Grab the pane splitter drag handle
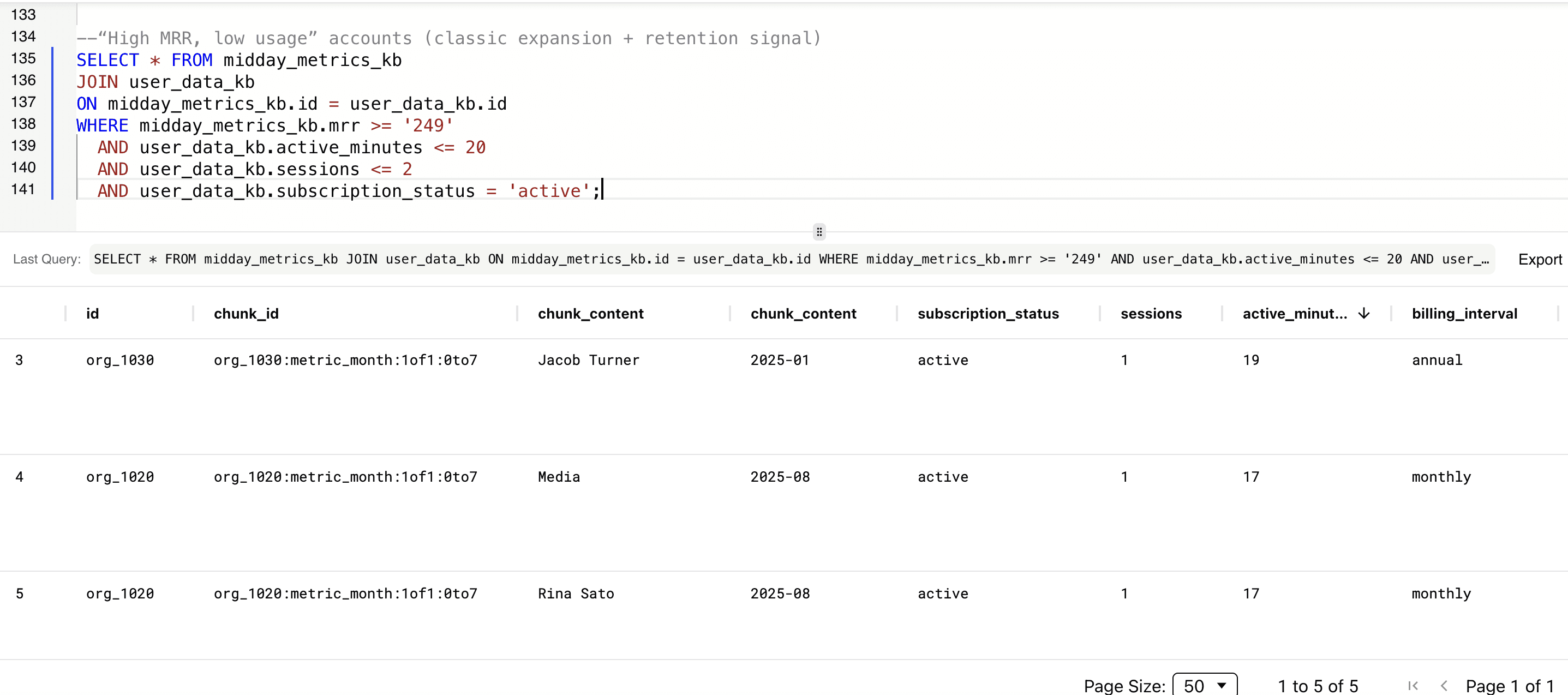The image size is (1568, 695). point(819,232)
